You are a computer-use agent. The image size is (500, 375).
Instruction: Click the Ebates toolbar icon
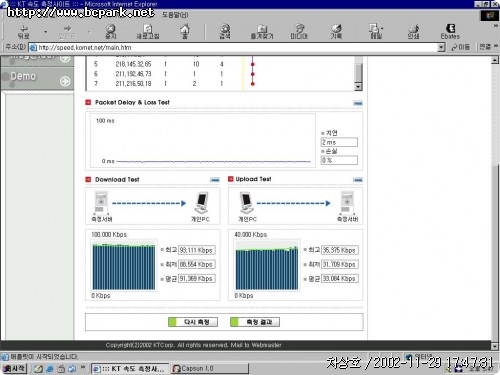pos(450,32)
